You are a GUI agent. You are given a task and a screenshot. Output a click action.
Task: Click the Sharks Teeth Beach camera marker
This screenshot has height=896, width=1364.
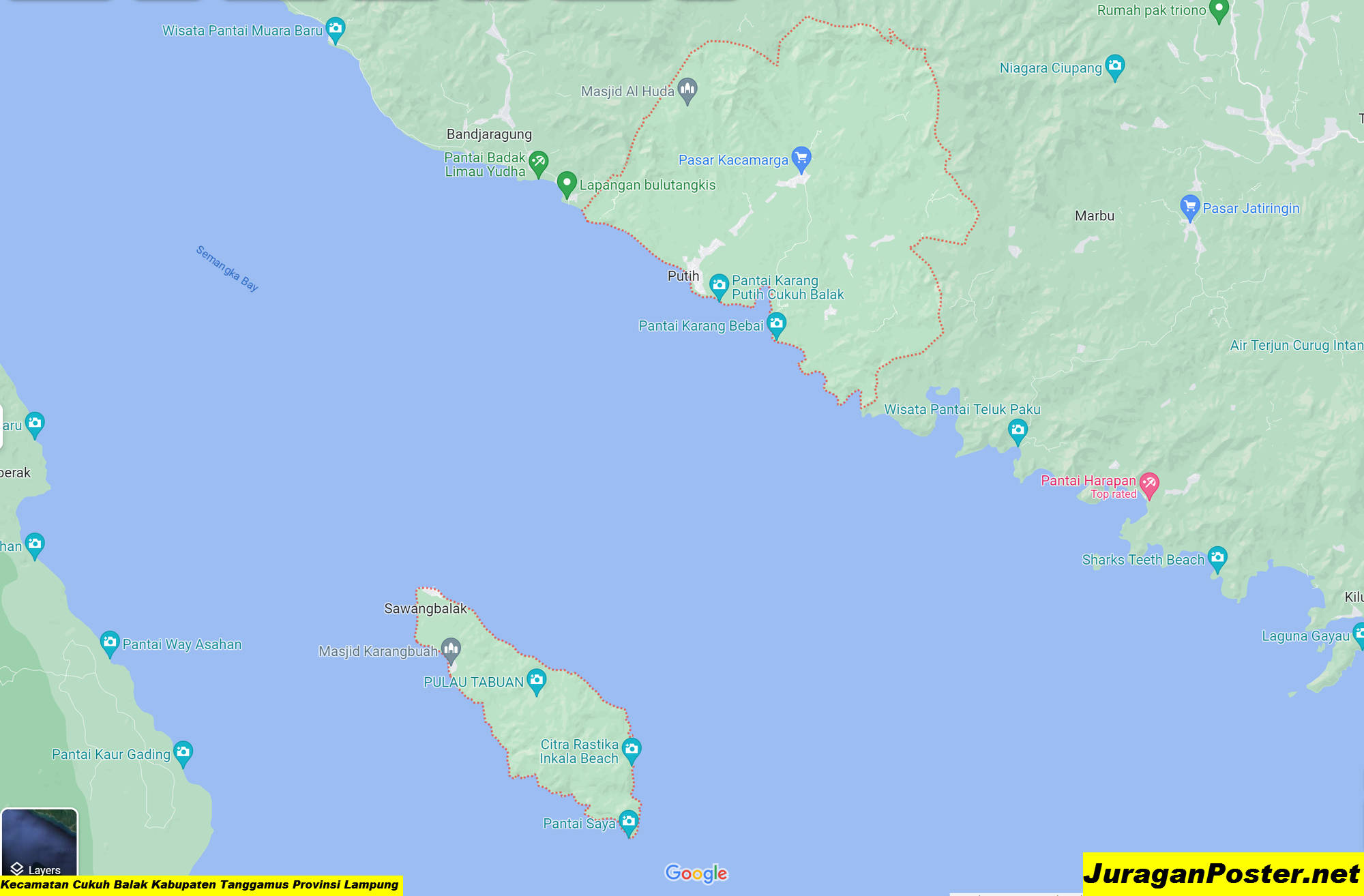point(1217,559)
